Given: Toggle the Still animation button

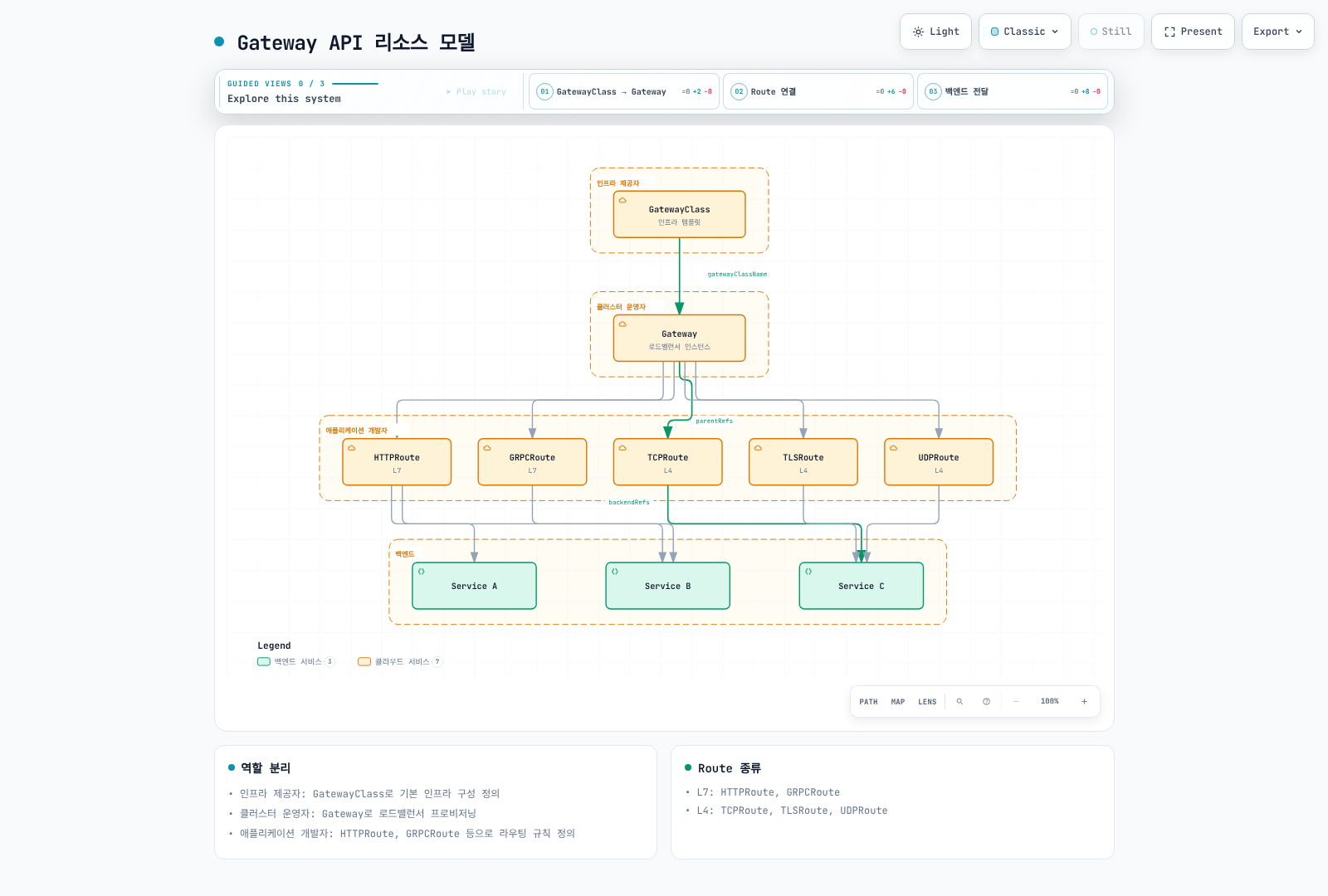Looking at the screenshot, I should [1111, 32].
